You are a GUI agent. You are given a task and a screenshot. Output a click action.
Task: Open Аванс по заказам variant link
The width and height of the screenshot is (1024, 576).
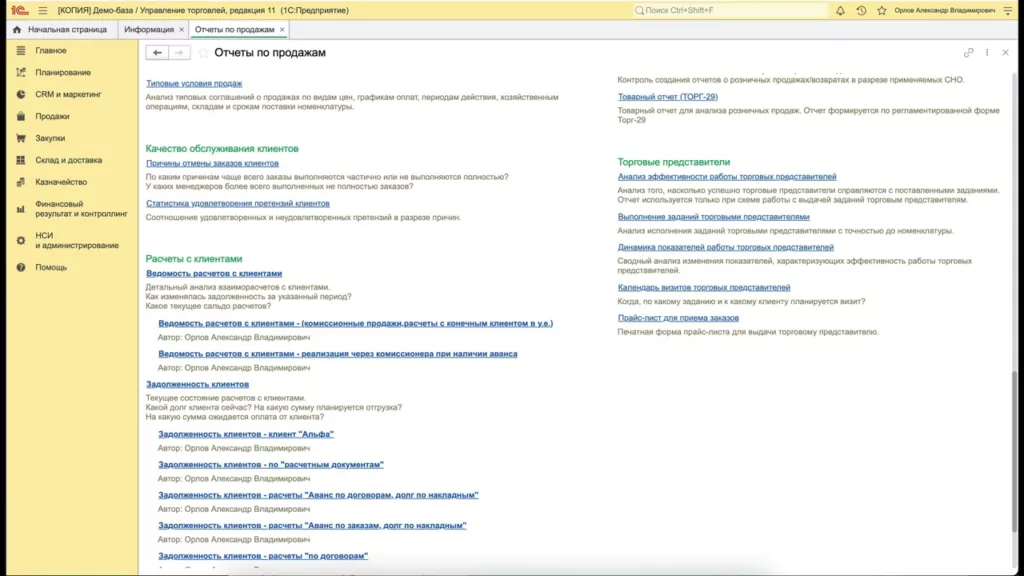[312, 526]
